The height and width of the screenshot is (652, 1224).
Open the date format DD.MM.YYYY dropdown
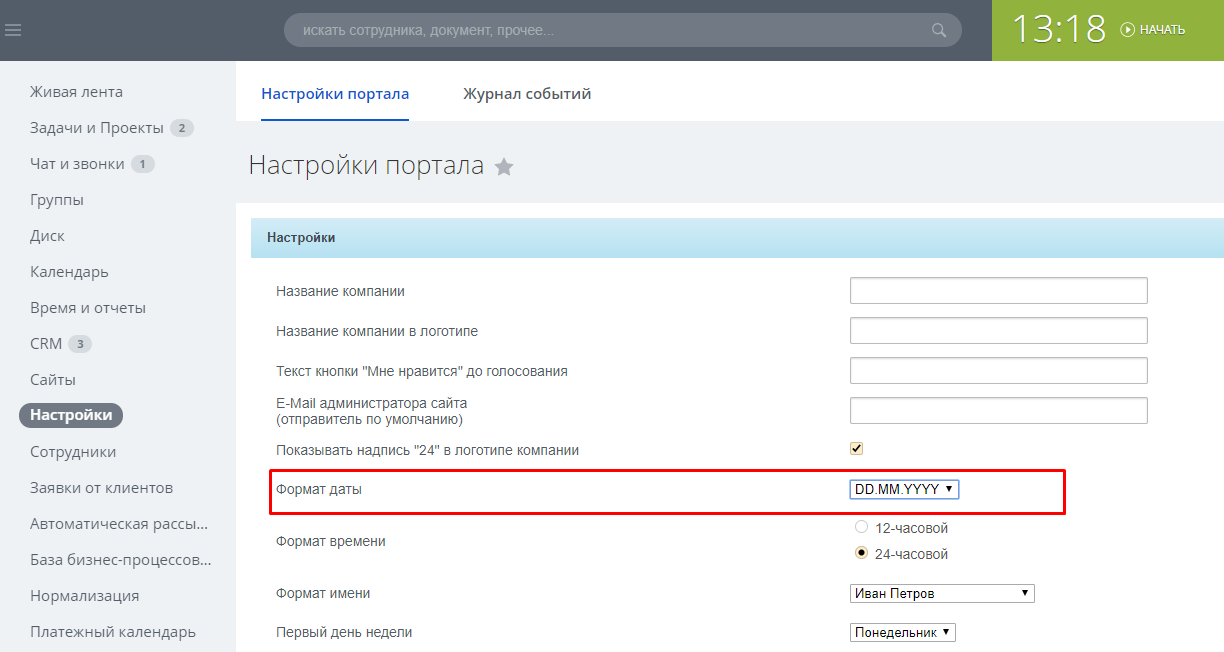[x=904, y=489]
